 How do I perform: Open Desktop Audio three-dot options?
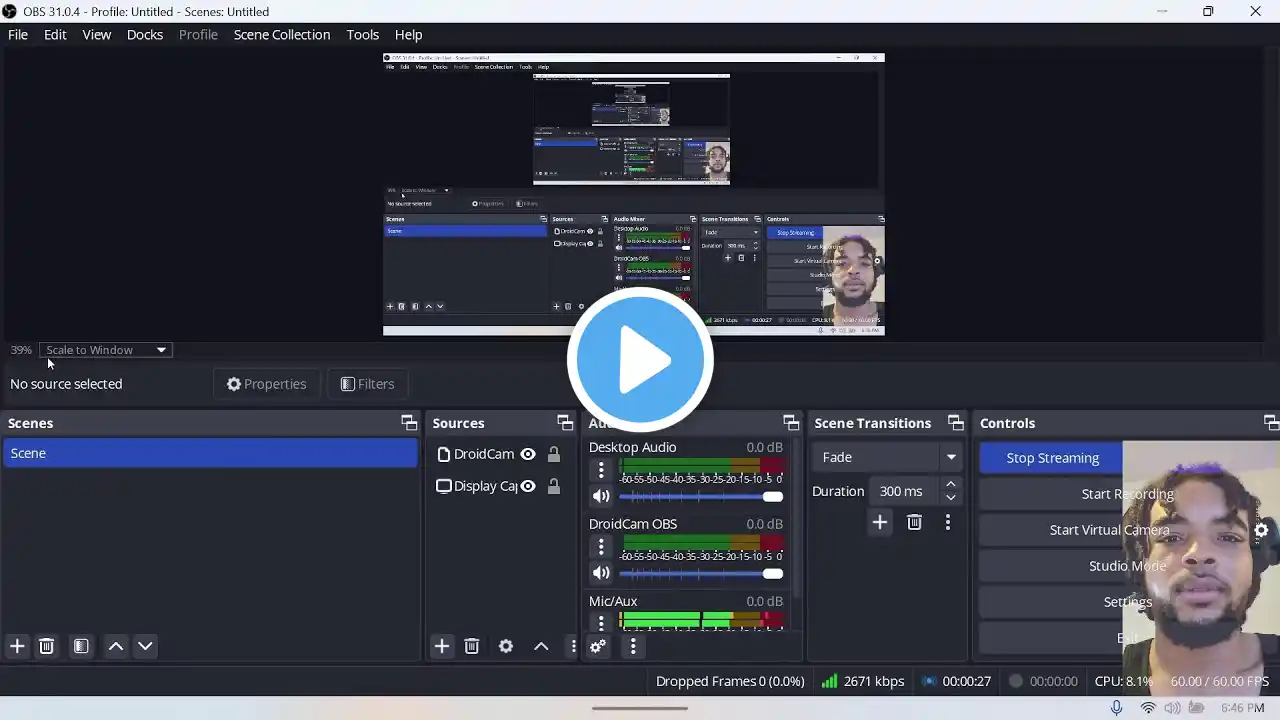[x=601, y=469]
